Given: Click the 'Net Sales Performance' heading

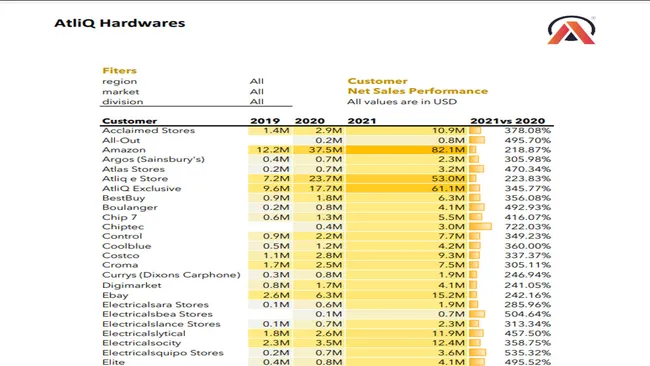Looking at the screenshot, I should [x=417, y=91].
